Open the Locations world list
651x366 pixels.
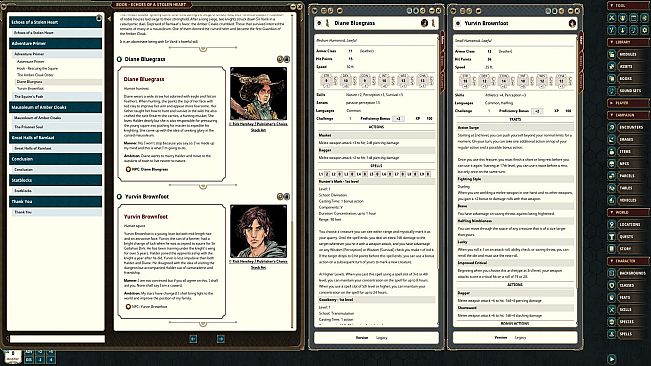click(x=627, y=224)
